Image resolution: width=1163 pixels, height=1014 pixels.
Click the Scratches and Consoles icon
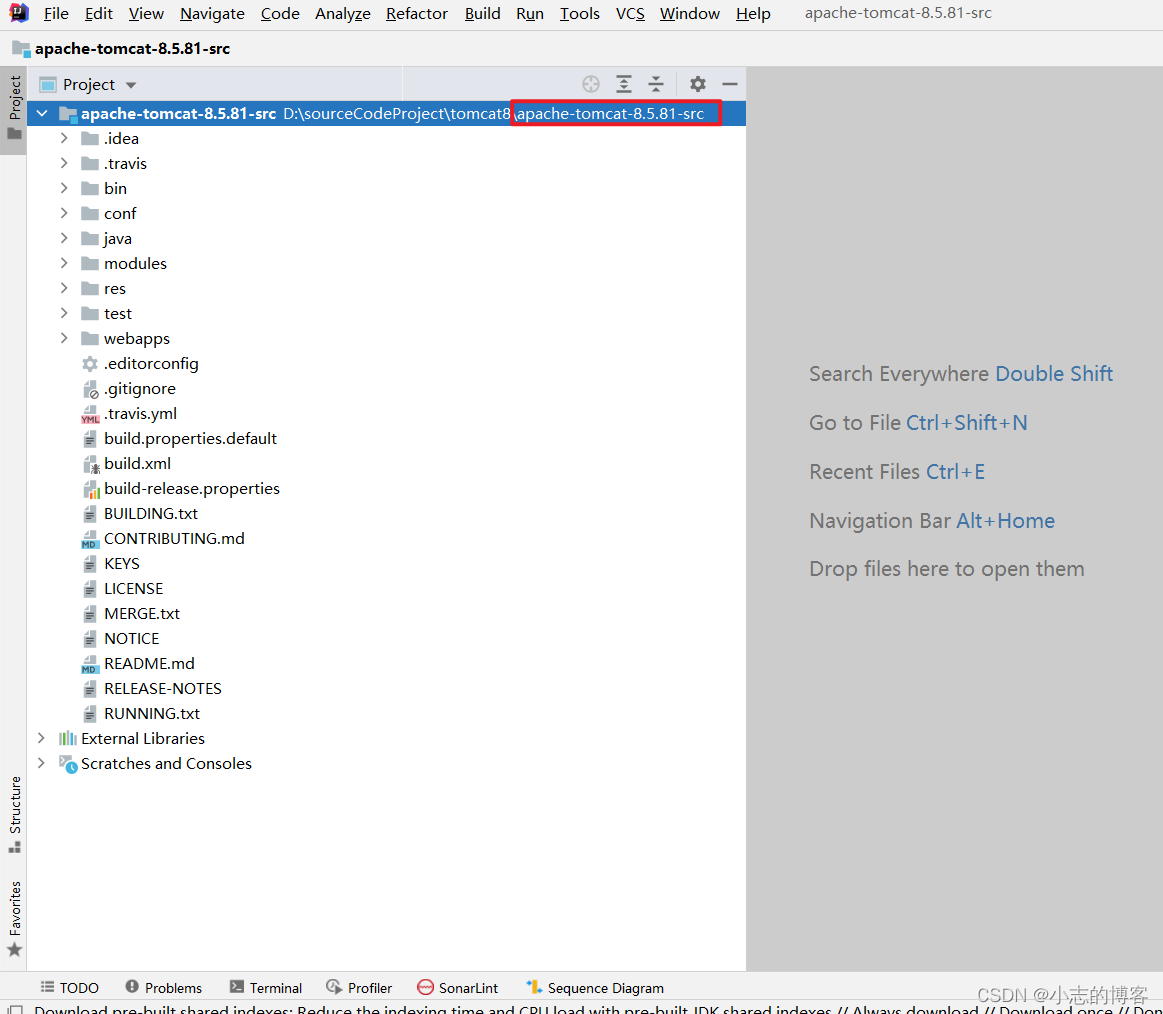click(x=67, y=763)
